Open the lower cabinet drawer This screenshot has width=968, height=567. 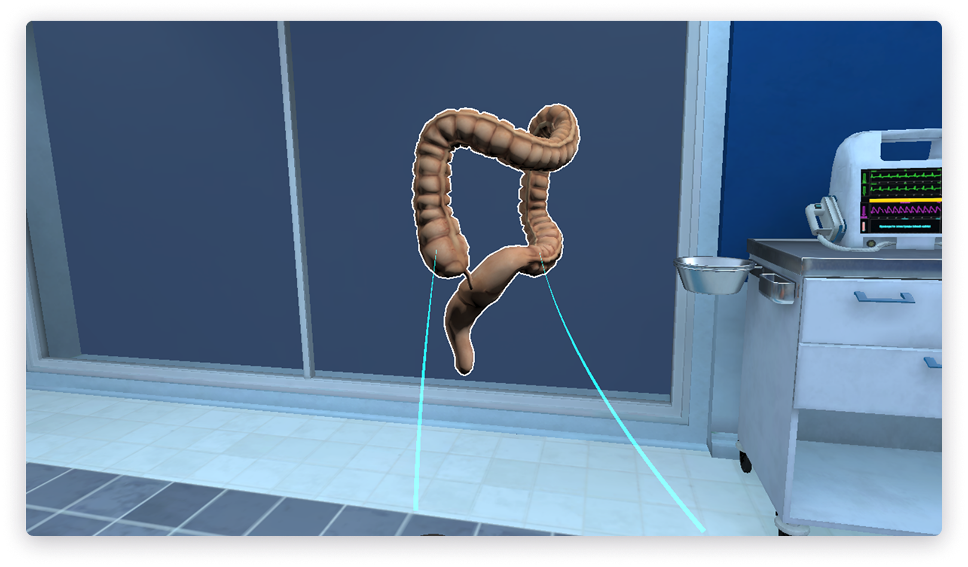click(x=931, y=362)
